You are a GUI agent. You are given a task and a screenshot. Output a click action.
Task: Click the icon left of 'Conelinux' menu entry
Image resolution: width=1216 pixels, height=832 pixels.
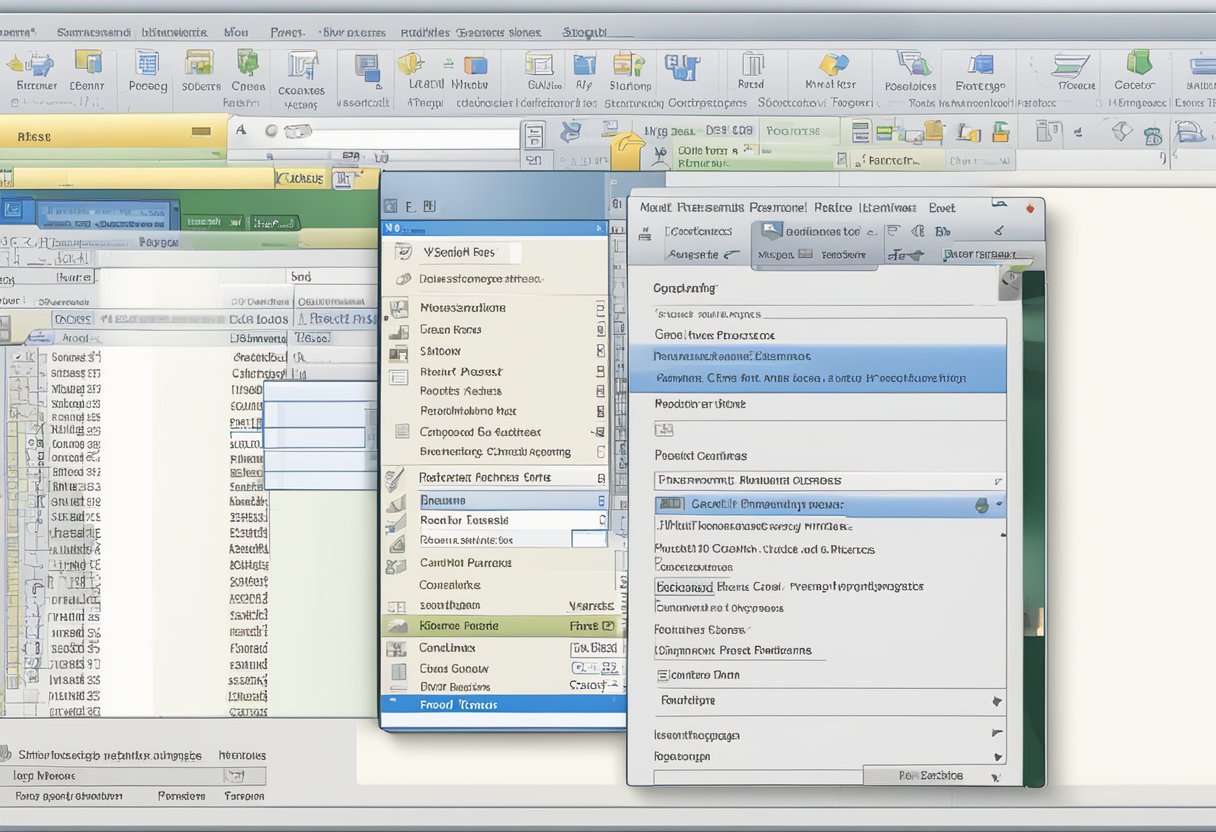pos(398,649)
